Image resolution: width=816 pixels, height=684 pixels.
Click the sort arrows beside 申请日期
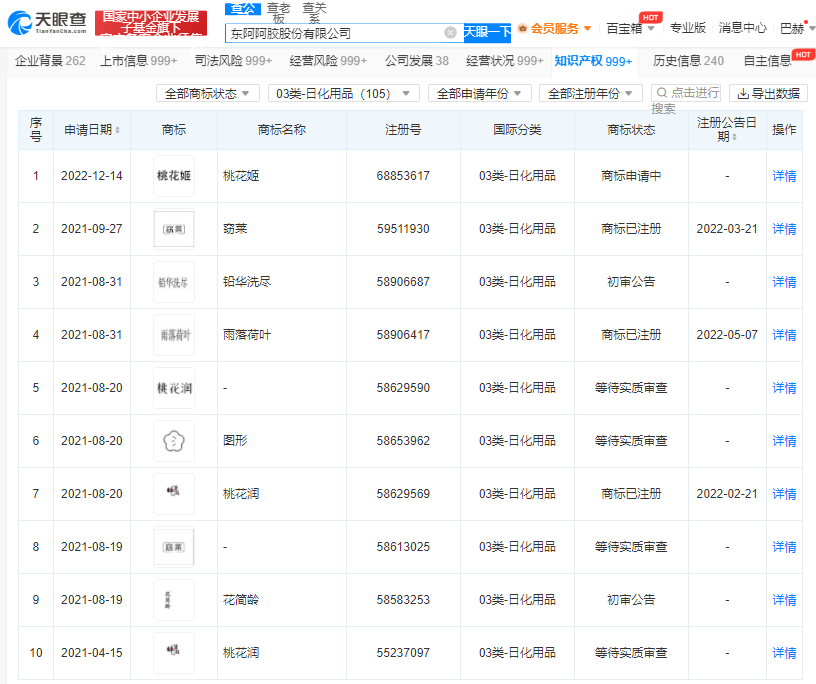point(118,131)
